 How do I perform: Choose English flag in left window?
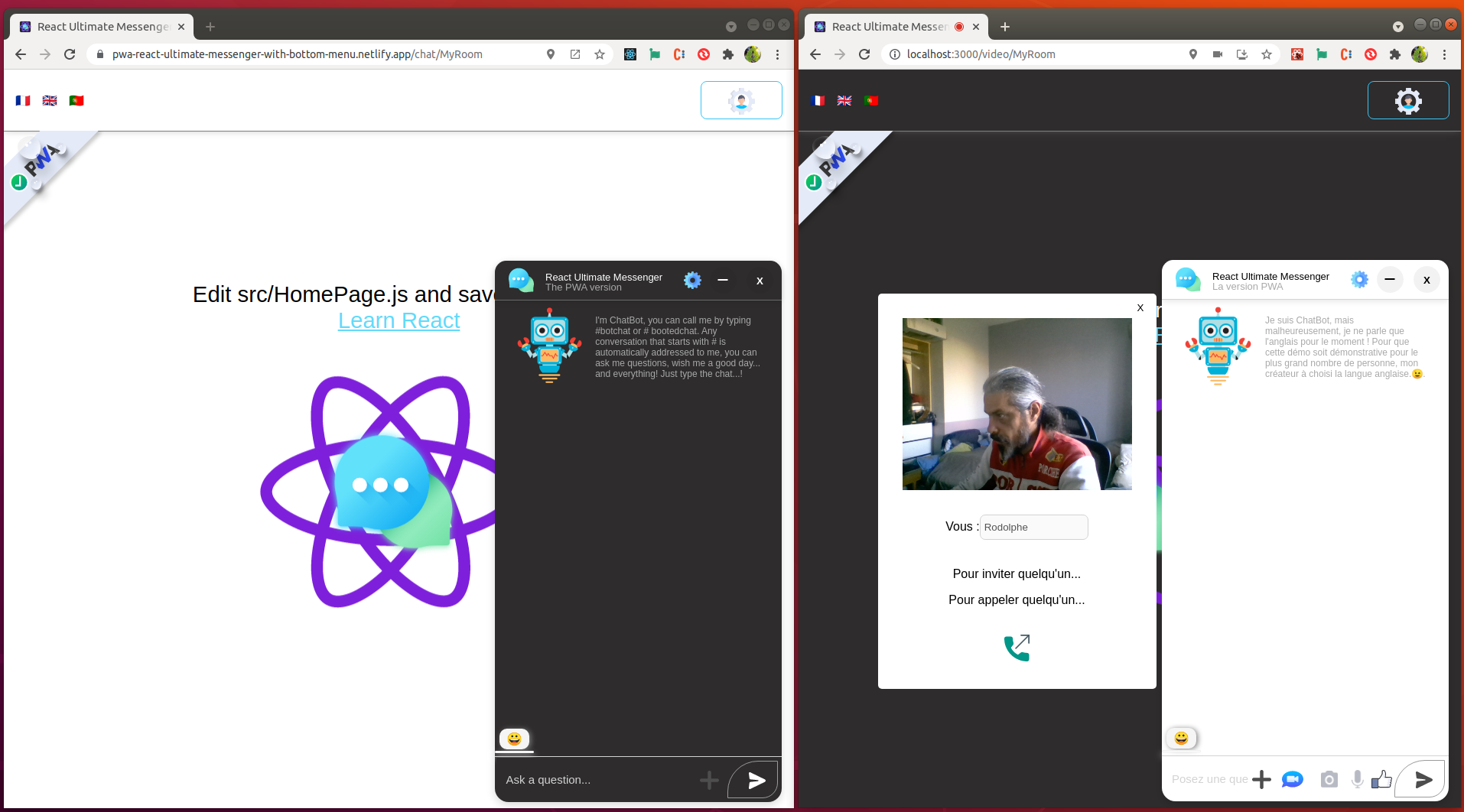(50, 100)
